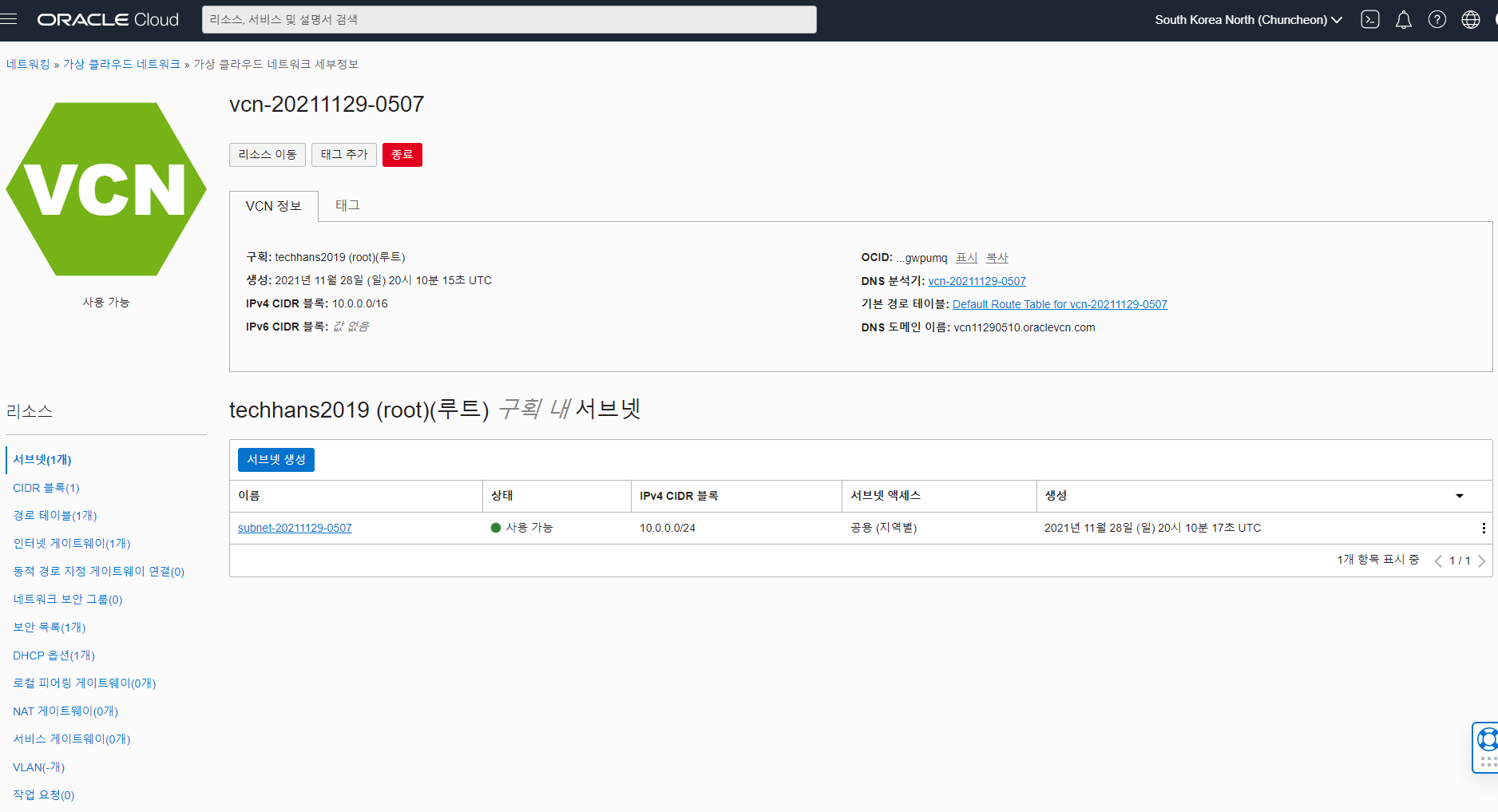The image size is (1498, 812).
Task: Switch to the VCN 정보 tab
Action: click(x=274, y=206)
